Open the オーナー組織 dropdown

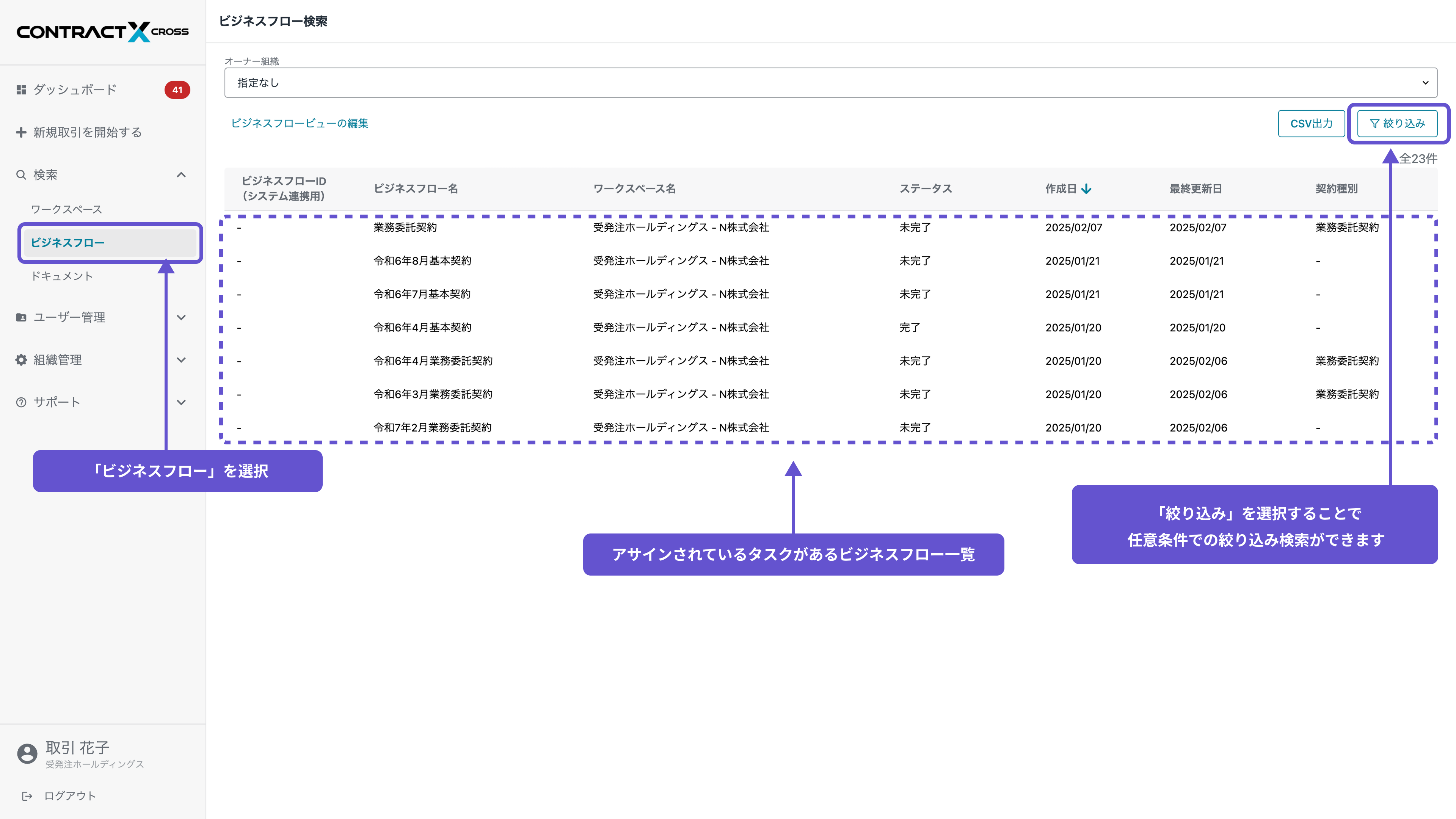830,83
